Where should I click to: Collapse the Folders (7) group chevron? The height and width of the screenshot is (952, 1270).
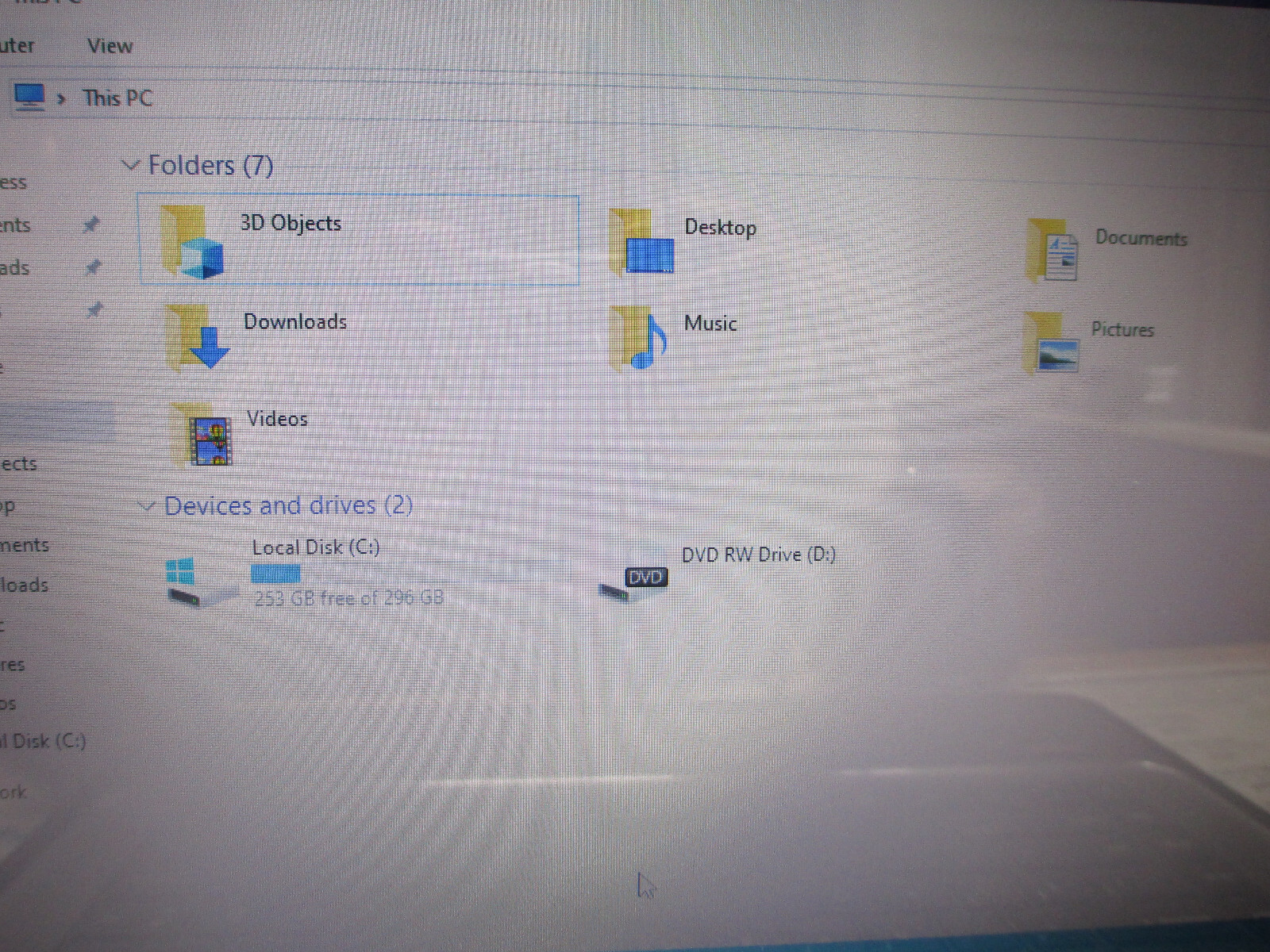tap(130, 166)
